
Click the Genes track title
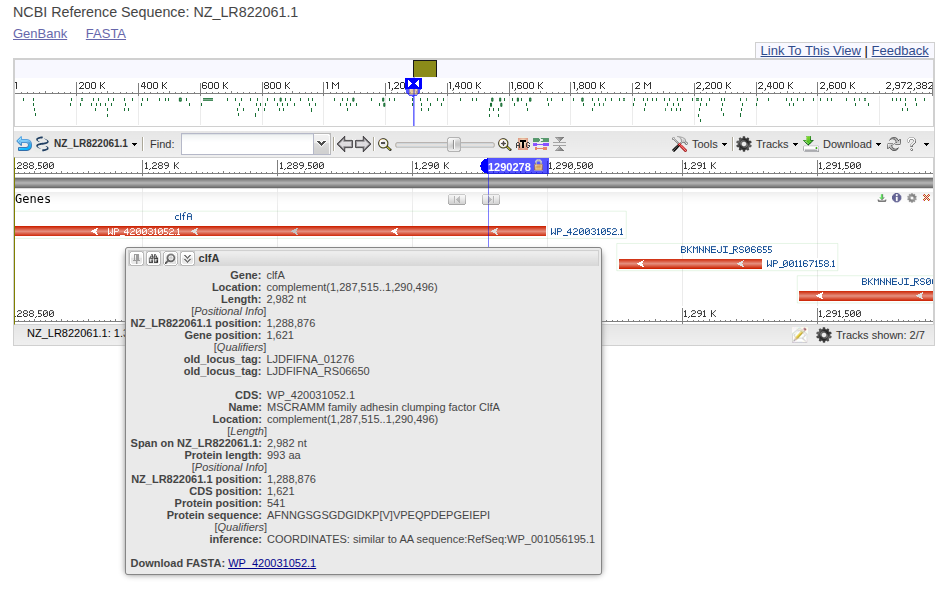click(x=33, y=199)
